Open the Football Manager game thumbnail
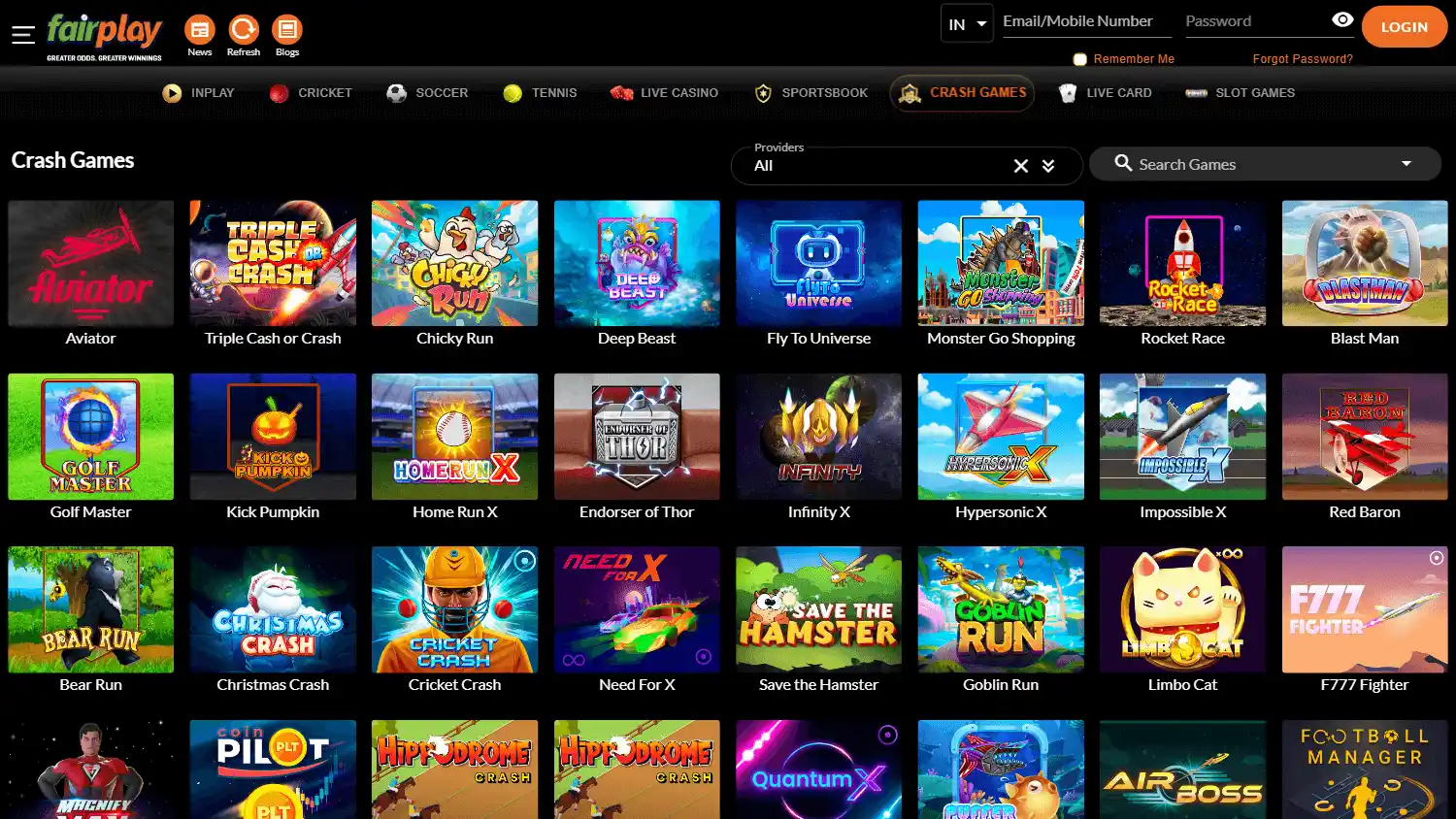This screenshot has height=819, width=1456. pos(1365,770)
